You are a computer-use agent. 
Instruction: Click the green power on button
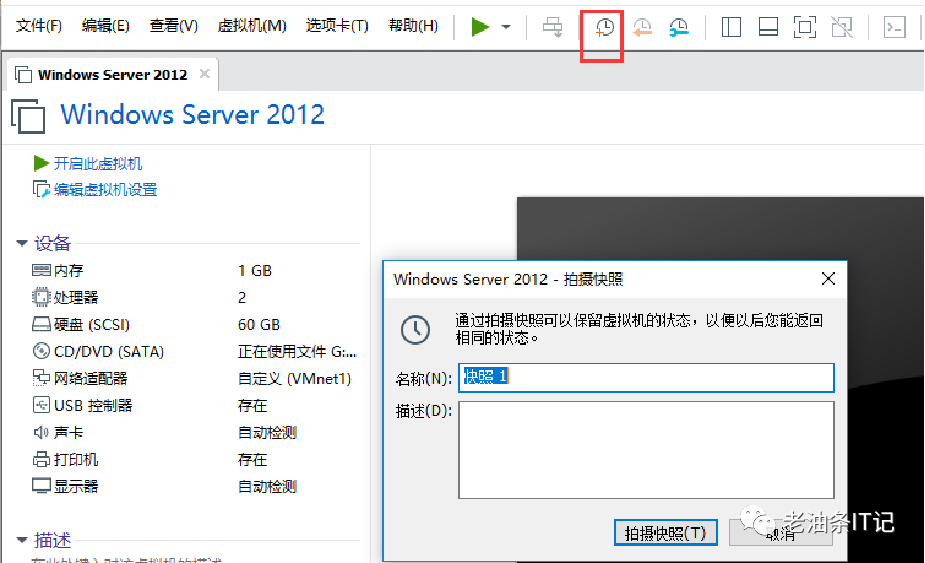click(480, 27)
